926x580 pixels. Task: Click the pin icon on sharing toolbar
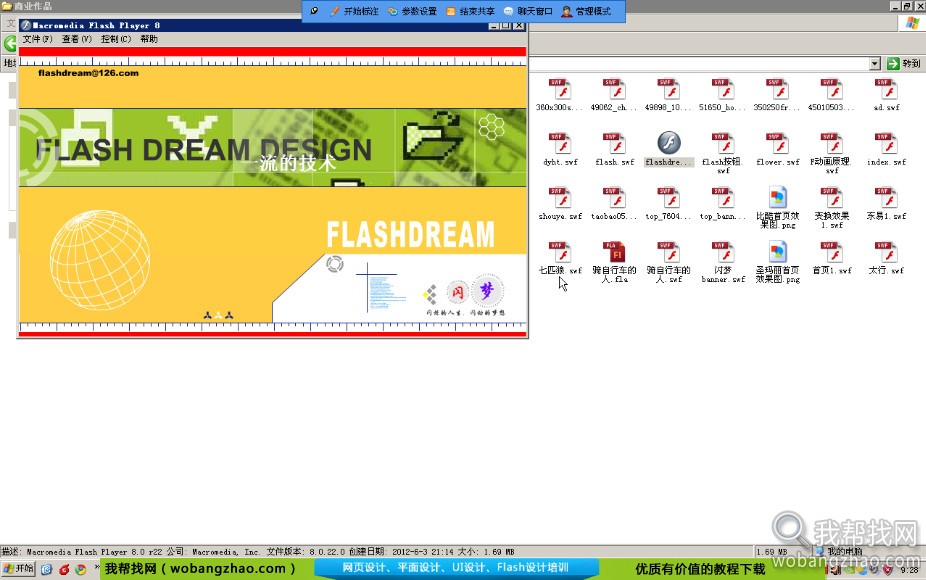314,11
